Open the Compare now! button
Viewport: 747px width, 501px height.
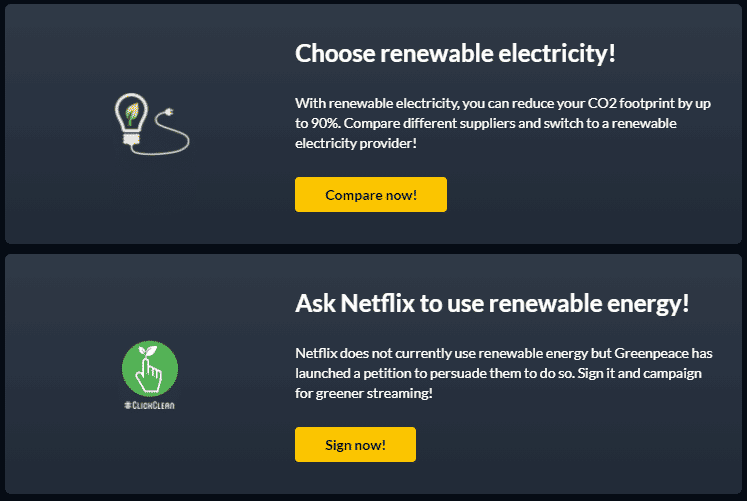(371, 194)
